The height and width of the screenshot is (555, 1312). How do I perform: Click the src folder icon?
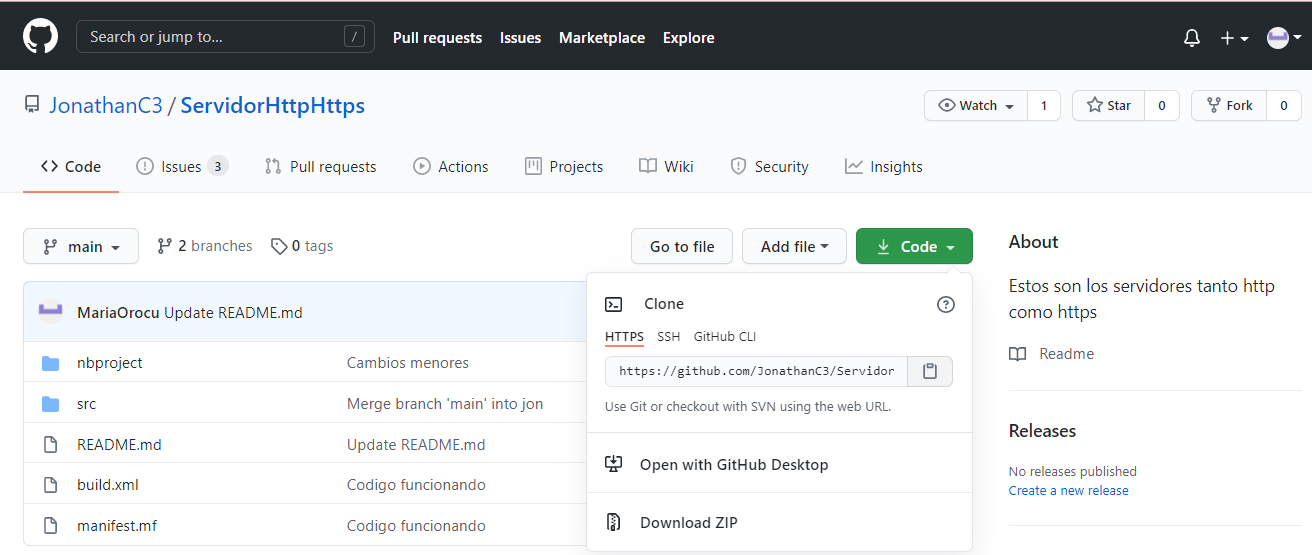click(x=50, y=404)
